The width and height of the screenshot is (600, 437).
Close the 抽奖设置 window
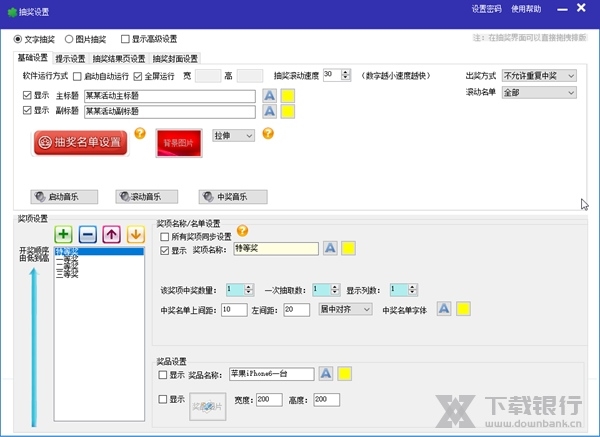tap(581, 8)
